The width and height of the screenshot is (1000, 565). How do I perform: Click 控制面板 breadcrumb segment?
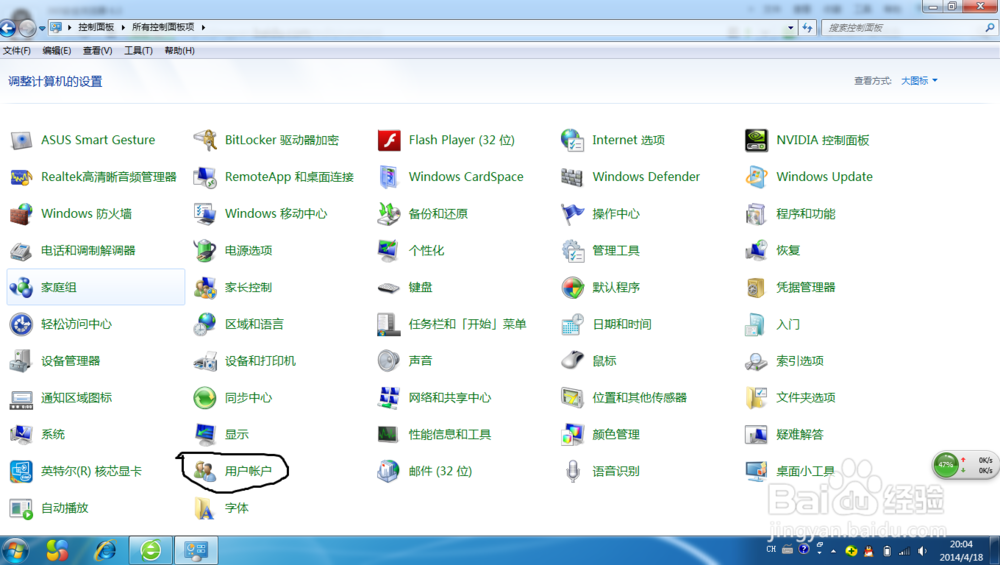[96, 27]
